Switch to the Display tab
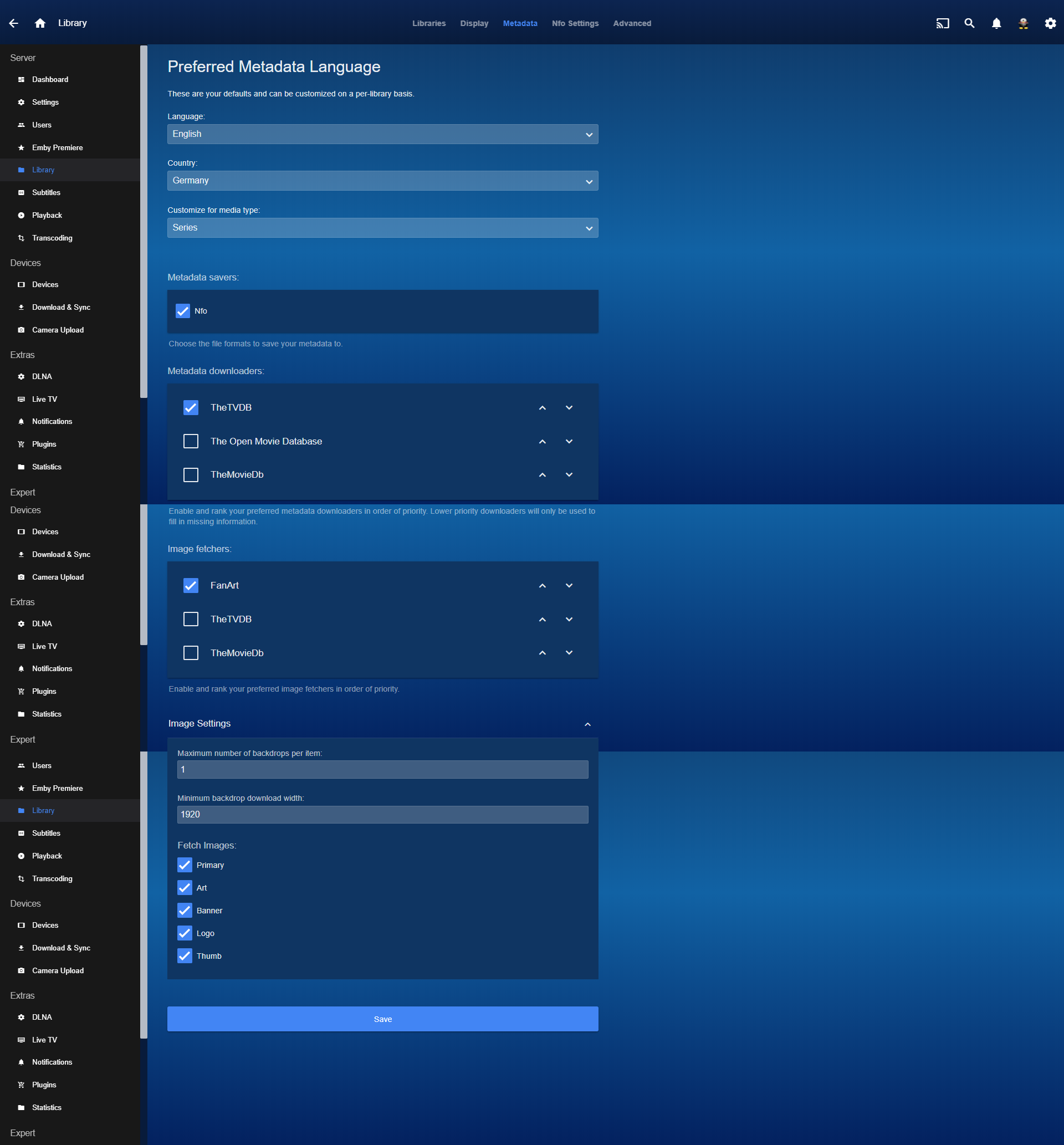The width and height of the screenshot is (1064, 1145). pyautogui.click(x=474, y=24)
